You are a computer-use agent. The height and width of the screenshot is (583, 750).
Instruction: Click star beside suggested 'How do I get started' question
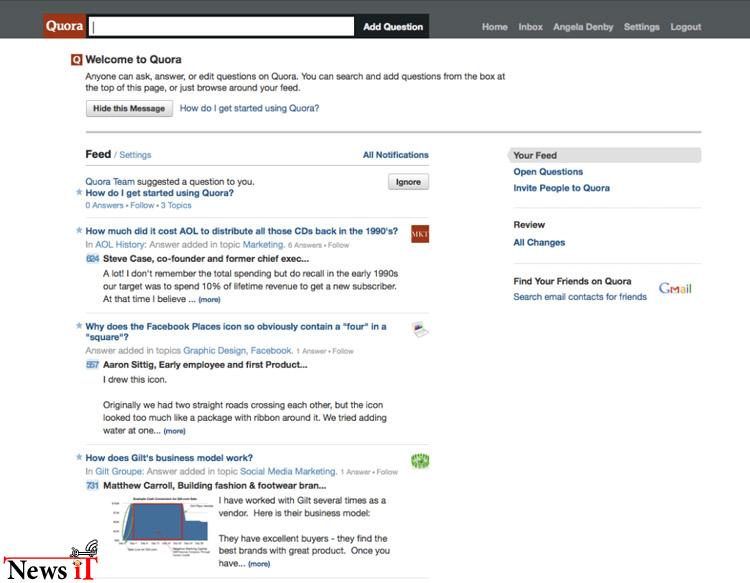(x=79, y=192)
